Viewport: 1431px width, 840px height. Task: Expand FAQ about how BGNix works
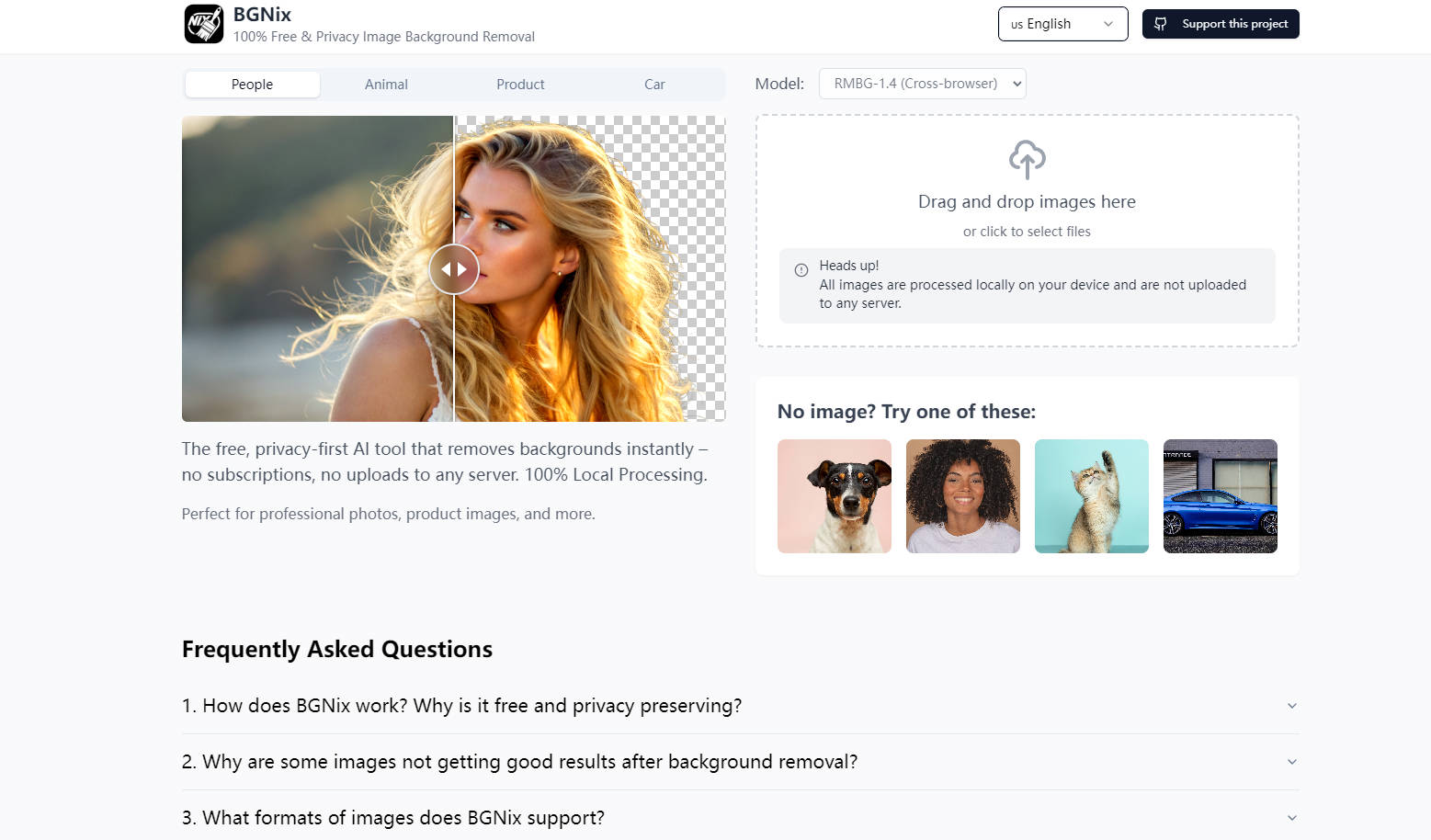[x=740, y=706]
